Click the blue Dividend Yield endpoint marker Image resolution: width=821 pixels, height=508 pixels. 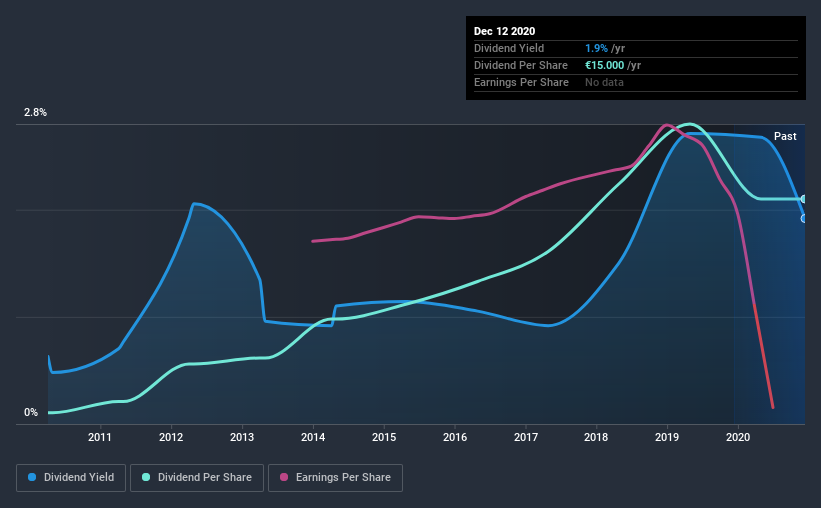click(804, 218)
